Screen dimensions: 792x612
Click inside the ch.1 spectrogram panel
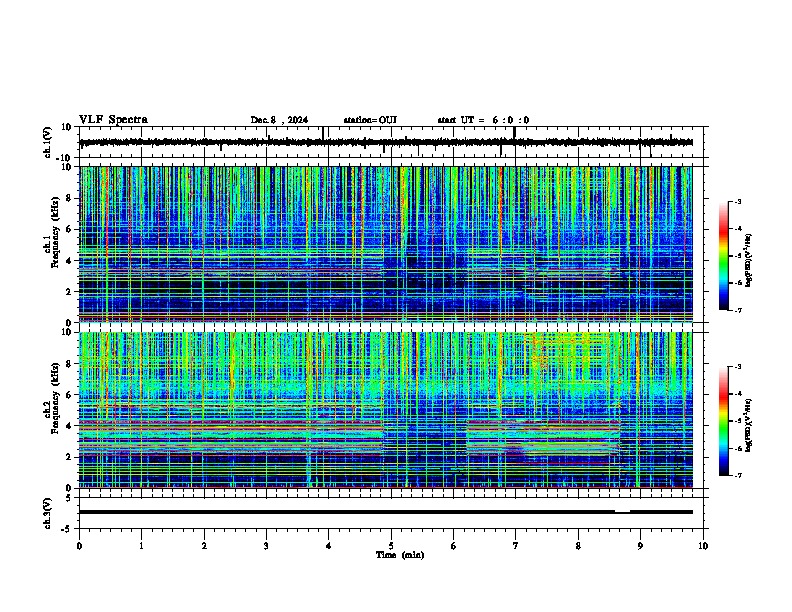tap(385, 244)
